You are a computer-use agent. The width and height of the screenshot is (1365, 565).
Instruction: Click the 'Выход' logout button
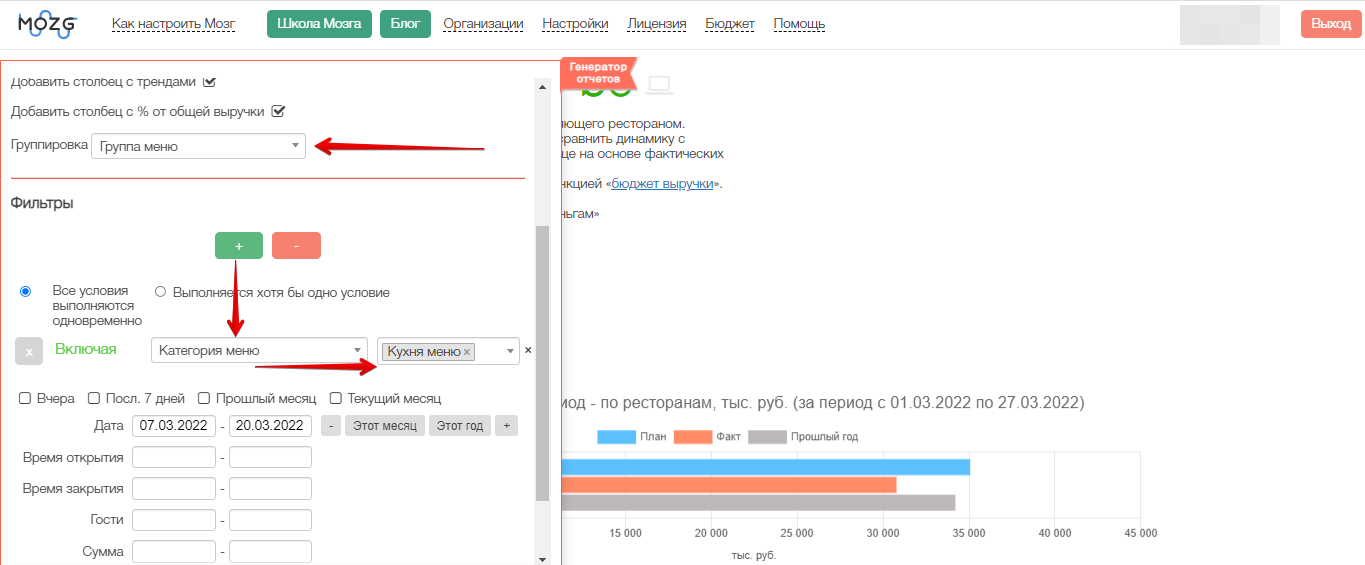pos(1330,24)
